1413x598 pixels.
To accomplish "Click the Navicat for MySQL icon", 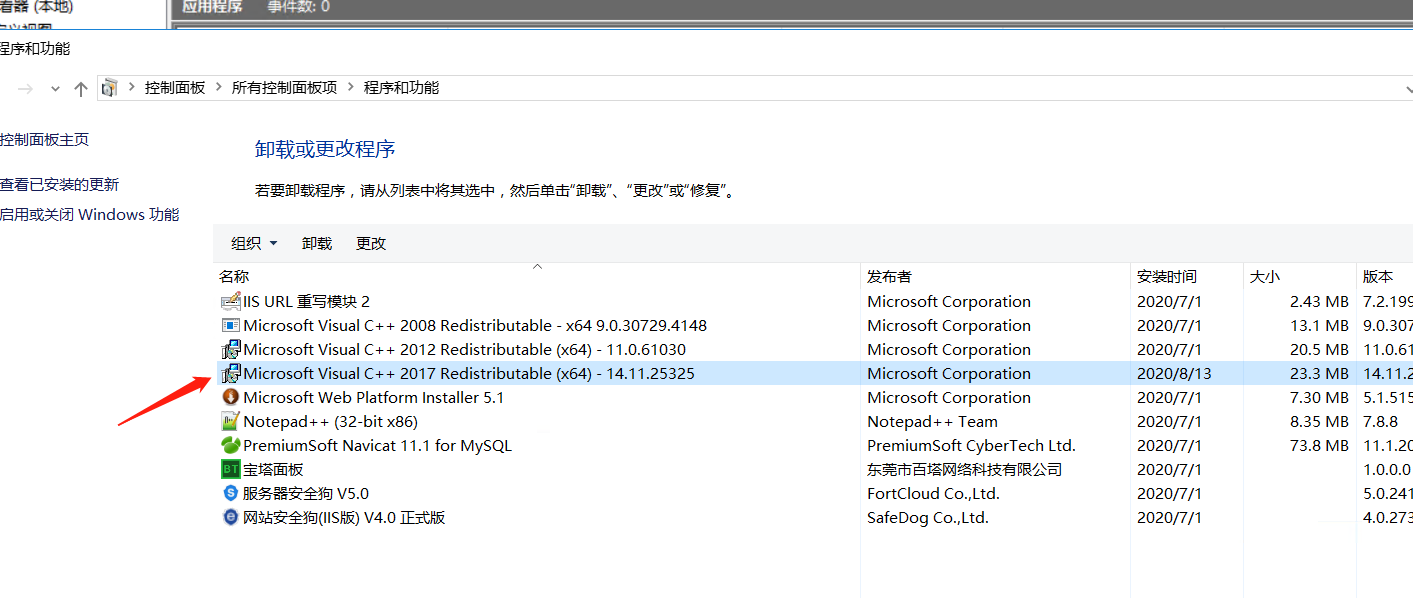I will (230, 445).
